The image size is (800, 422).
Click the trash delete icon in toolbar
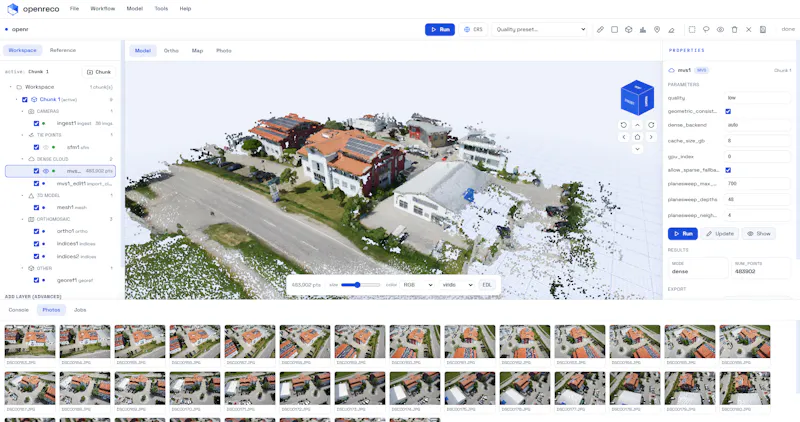coord(735,30)
